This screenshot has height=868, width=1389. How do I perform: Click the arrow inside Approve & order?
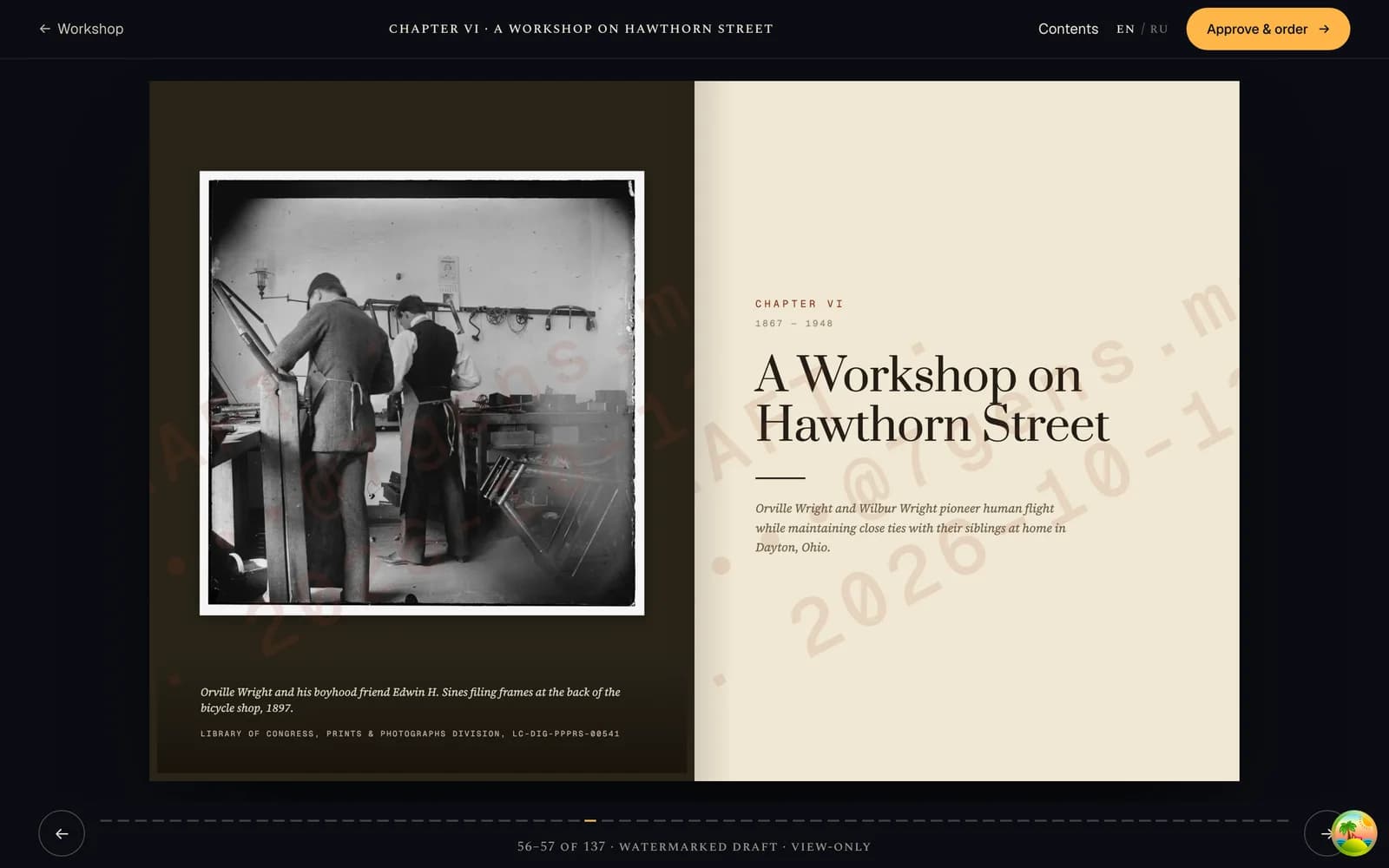point(1324,29)
